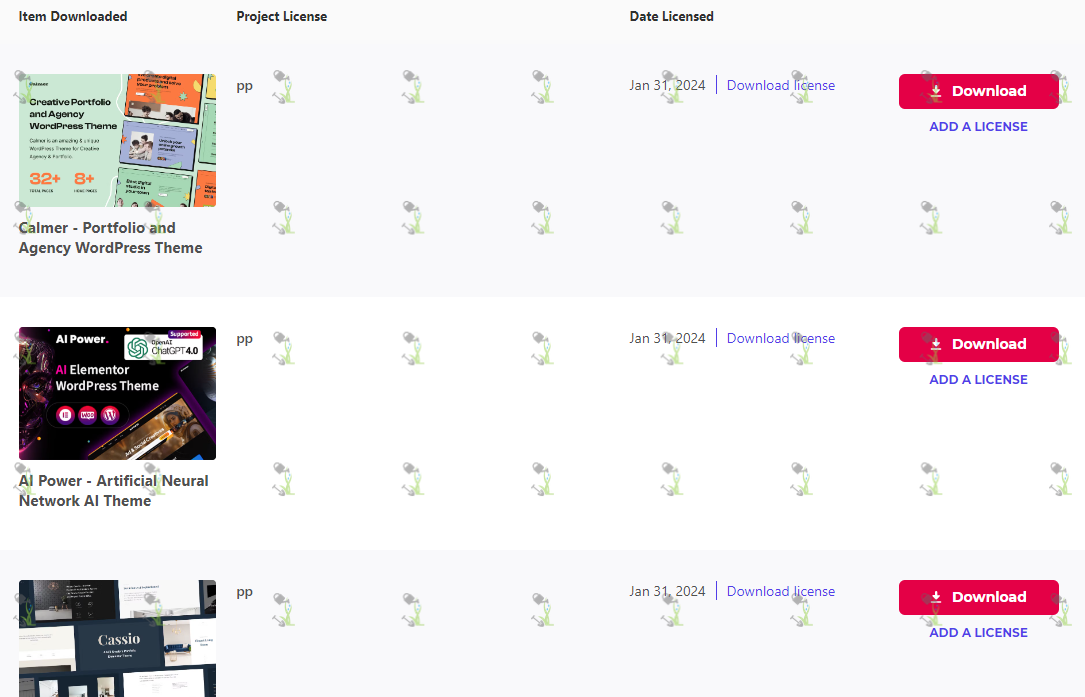Click the Project License column header

point(282,17)
